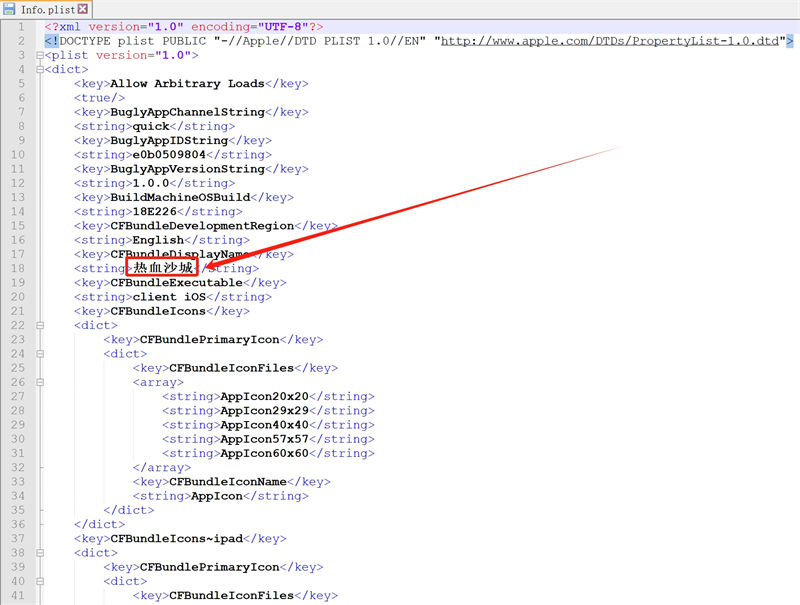Click the closing /array tag on line 32
The image size is (800, 605).
[162, 467]
